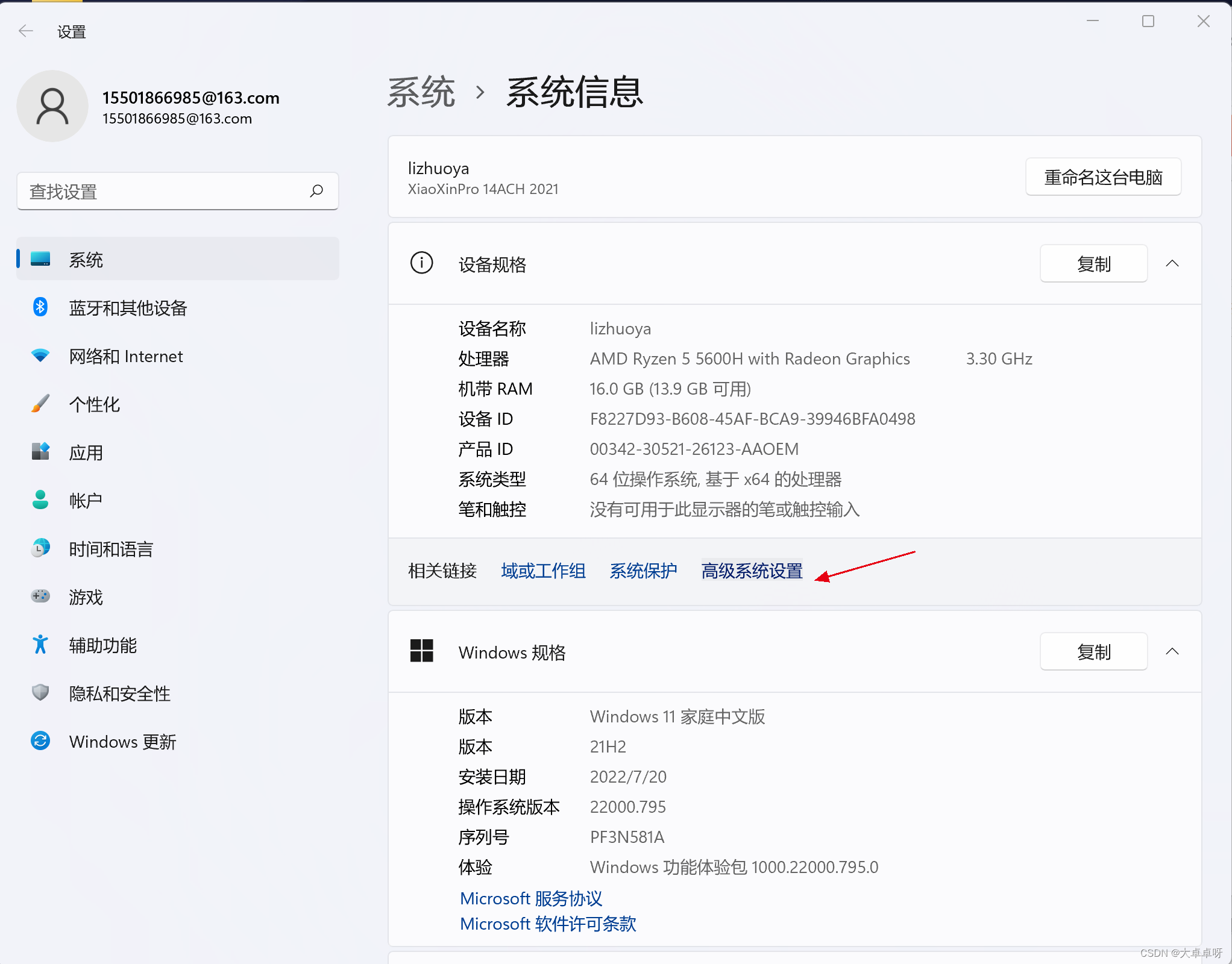Collapse the Windows specifications section
This screenshot has height=964, width=1232.
pos(1172,652)
